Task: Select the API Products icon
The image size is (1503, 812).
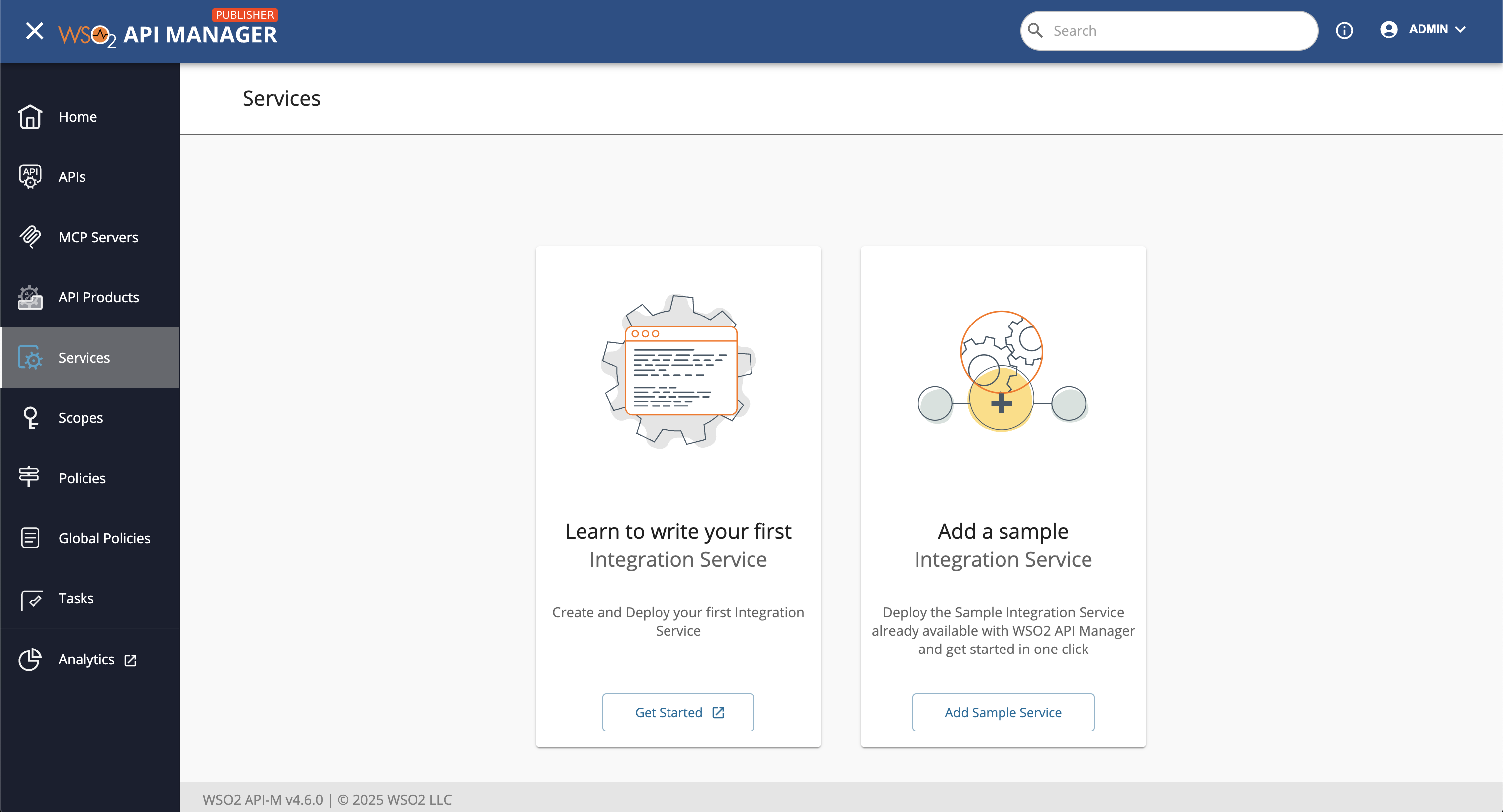Action: pos(30,297)
